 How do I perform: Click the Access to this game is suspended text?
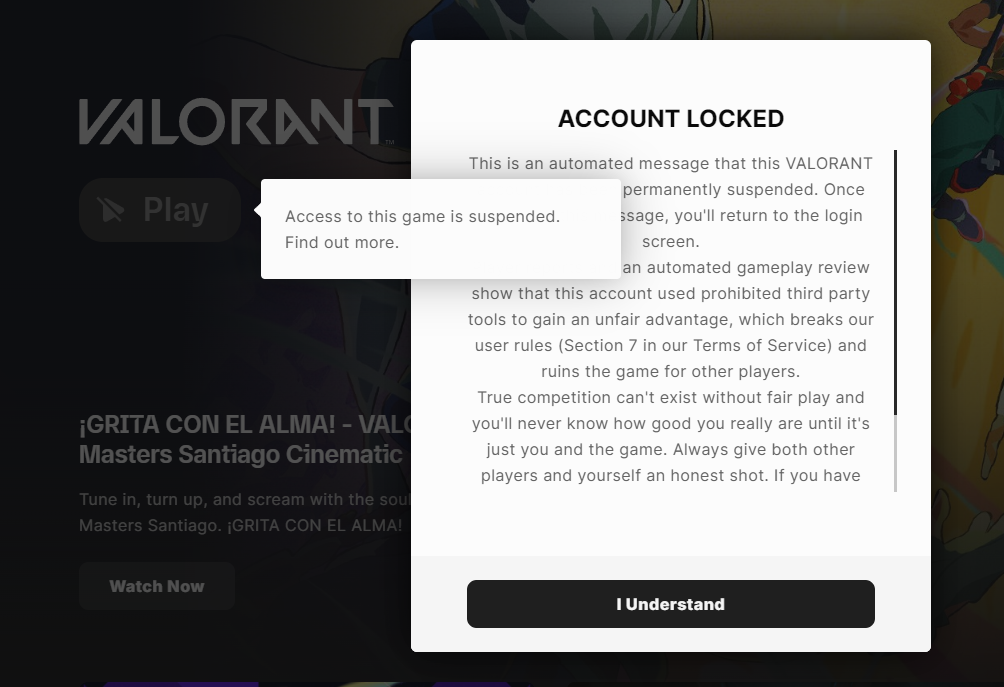(x=422, y=216)
